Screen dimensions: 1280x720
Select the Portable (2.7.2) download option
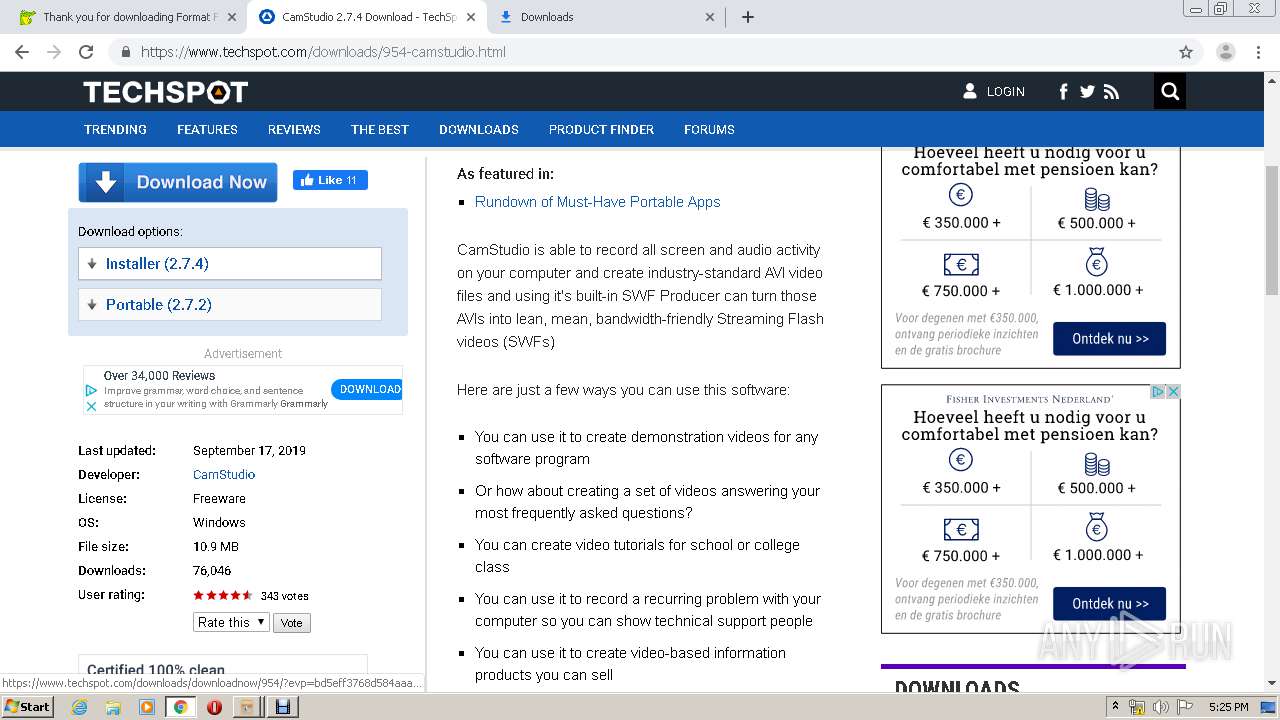click(x=230, y=304)
